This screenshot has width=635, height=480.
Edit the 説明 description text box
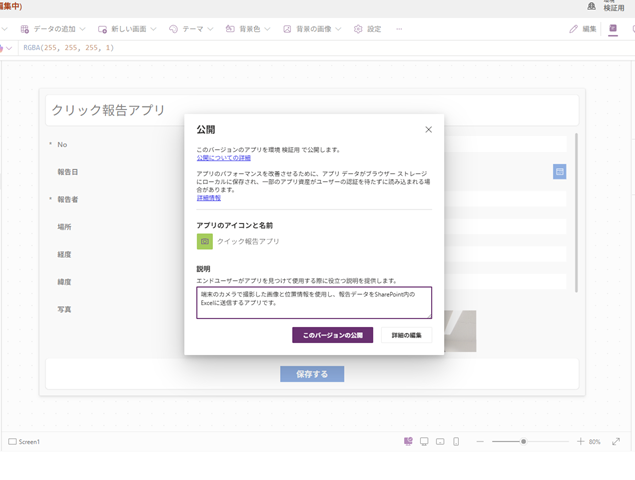coord(313,302)
